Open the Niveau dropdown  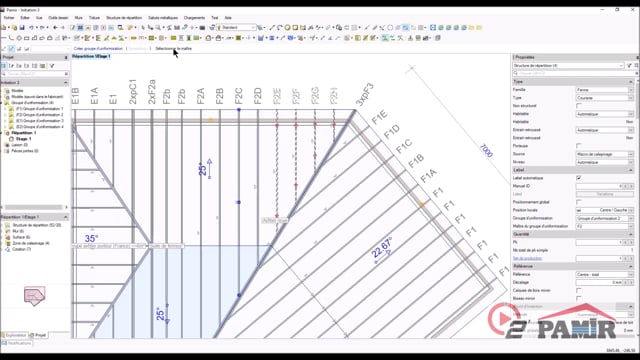[x=604, y=162]
